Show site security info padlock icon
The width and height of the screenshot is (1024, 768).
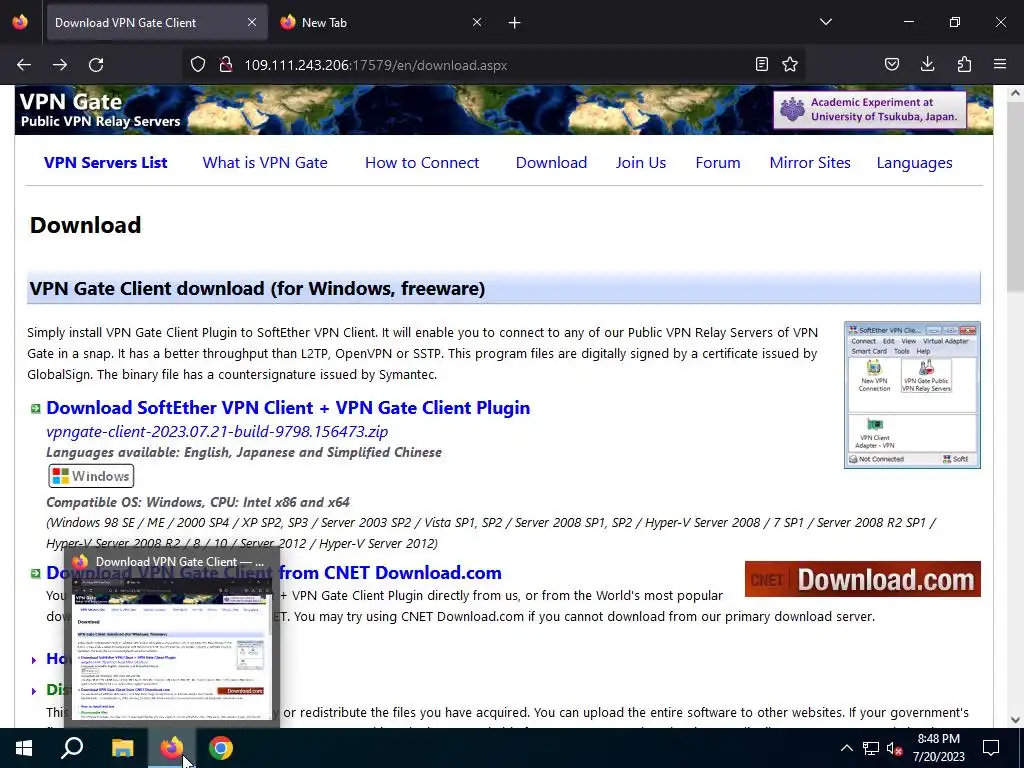click(226, 65)
